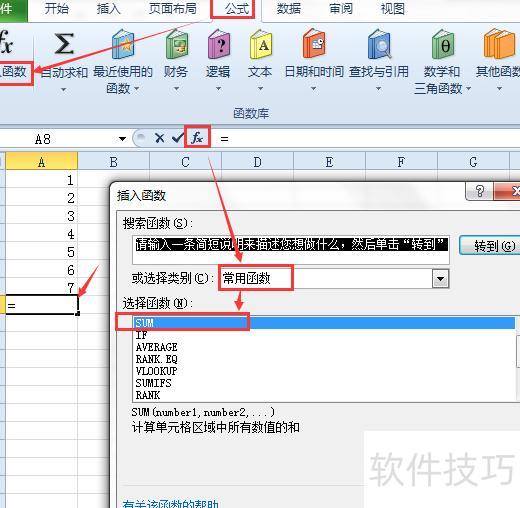Cancel entry with the X icon
The height and width of the screenshot is (508, 520).
pyautogui.click(x=160, y=138)
